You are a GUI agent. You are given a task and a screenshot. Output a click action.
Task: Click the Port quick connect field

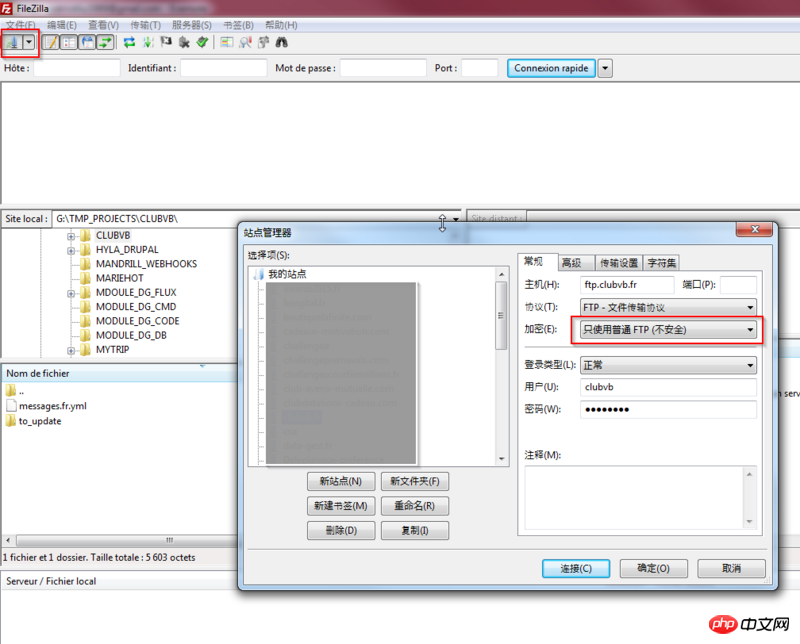pos(480,68)
